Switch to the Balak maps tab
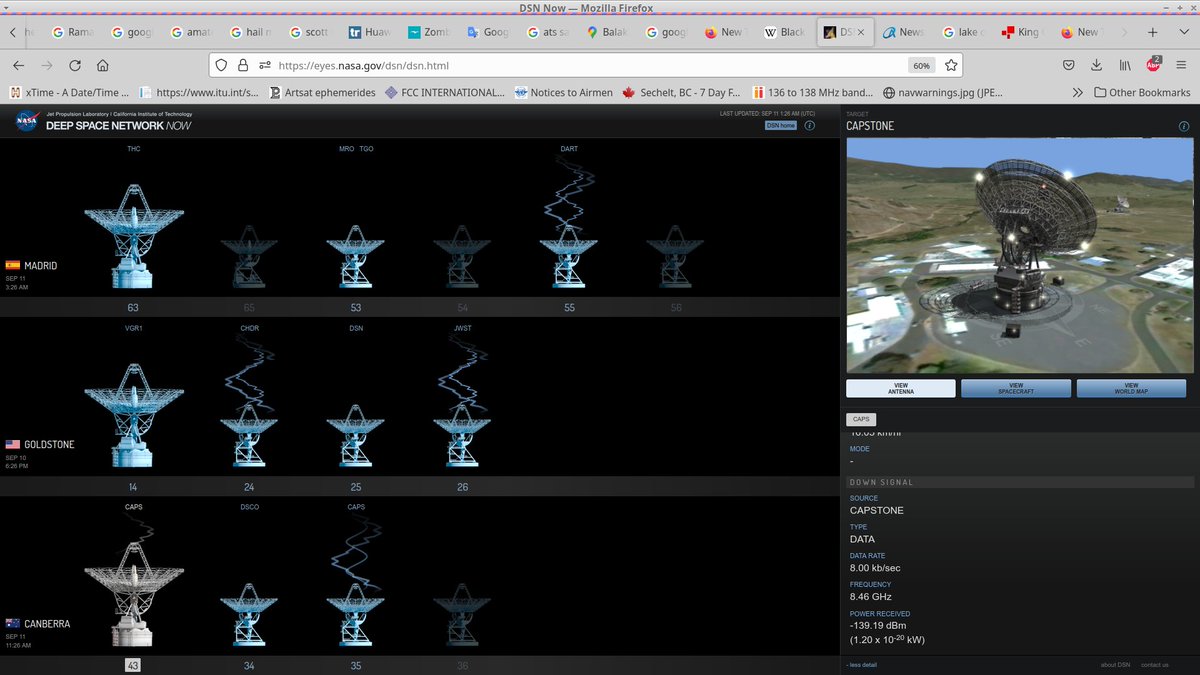The image size is (1200, 675). [608, 32]
